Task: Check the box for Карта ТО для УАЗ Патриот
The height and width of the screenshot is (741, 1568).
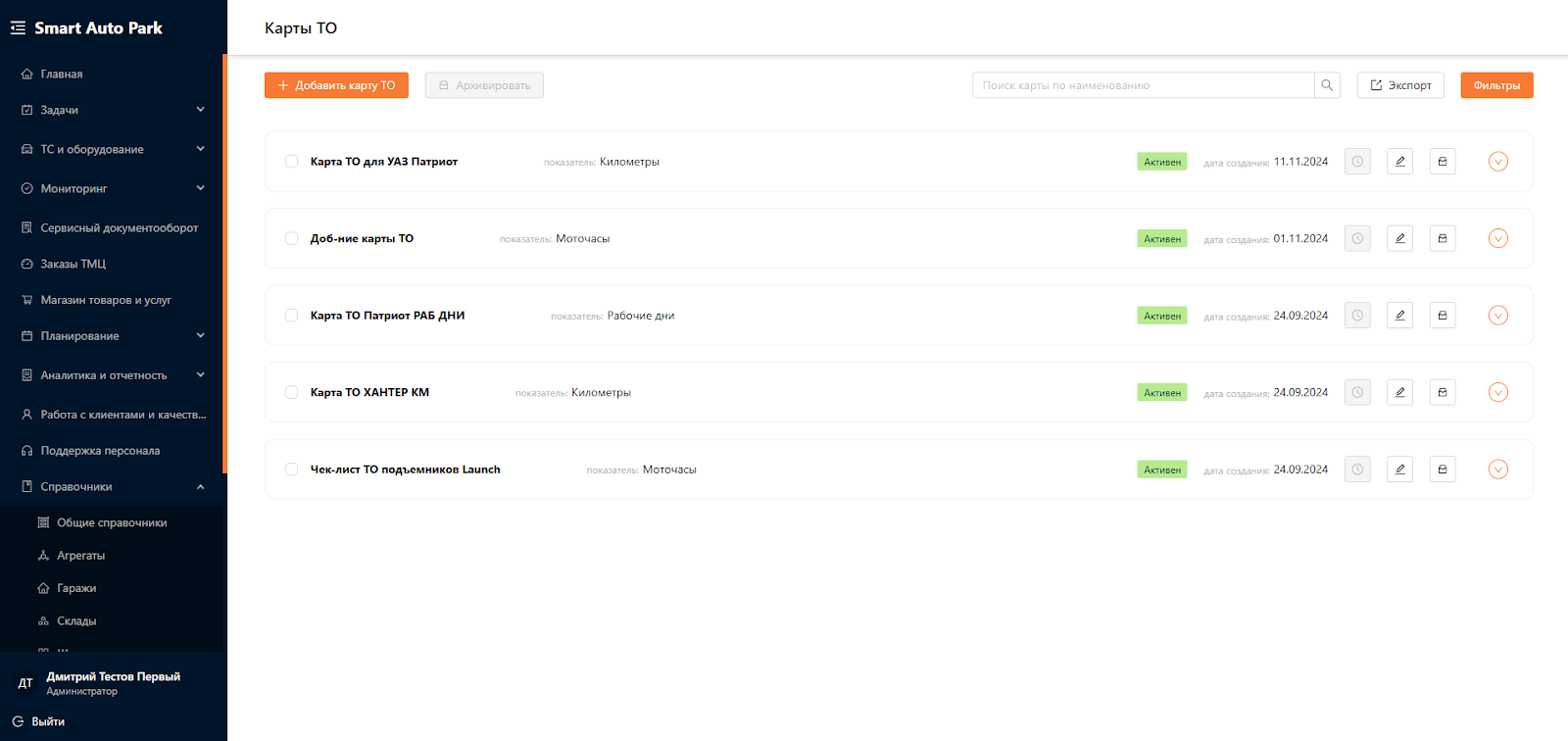Action: [x=291, y=162]
